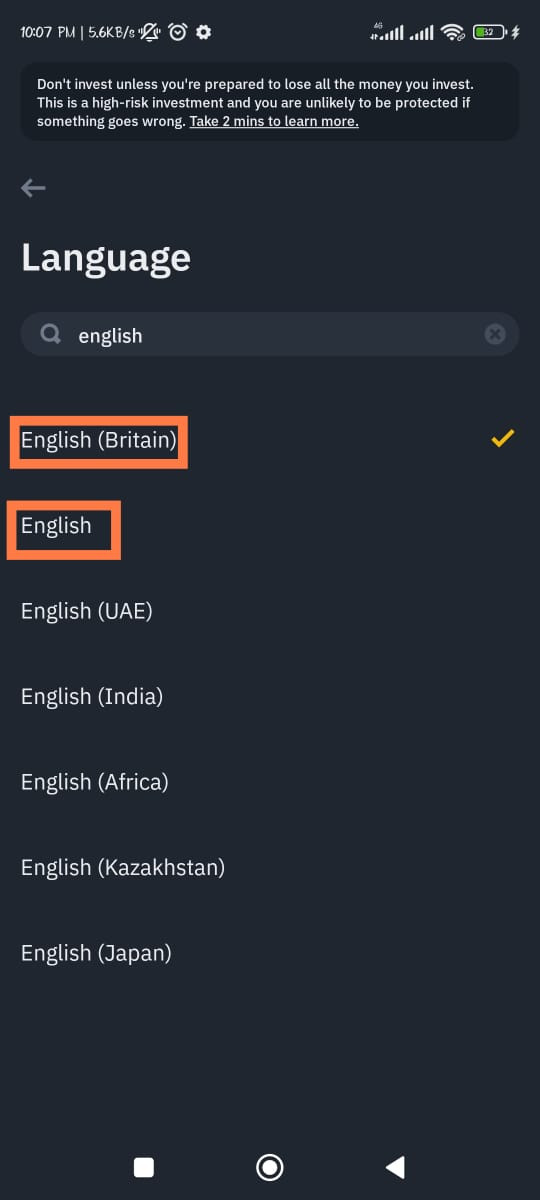Select English (Britain) language
This screenshot has height=1200, width=540.
pos(270,439)
